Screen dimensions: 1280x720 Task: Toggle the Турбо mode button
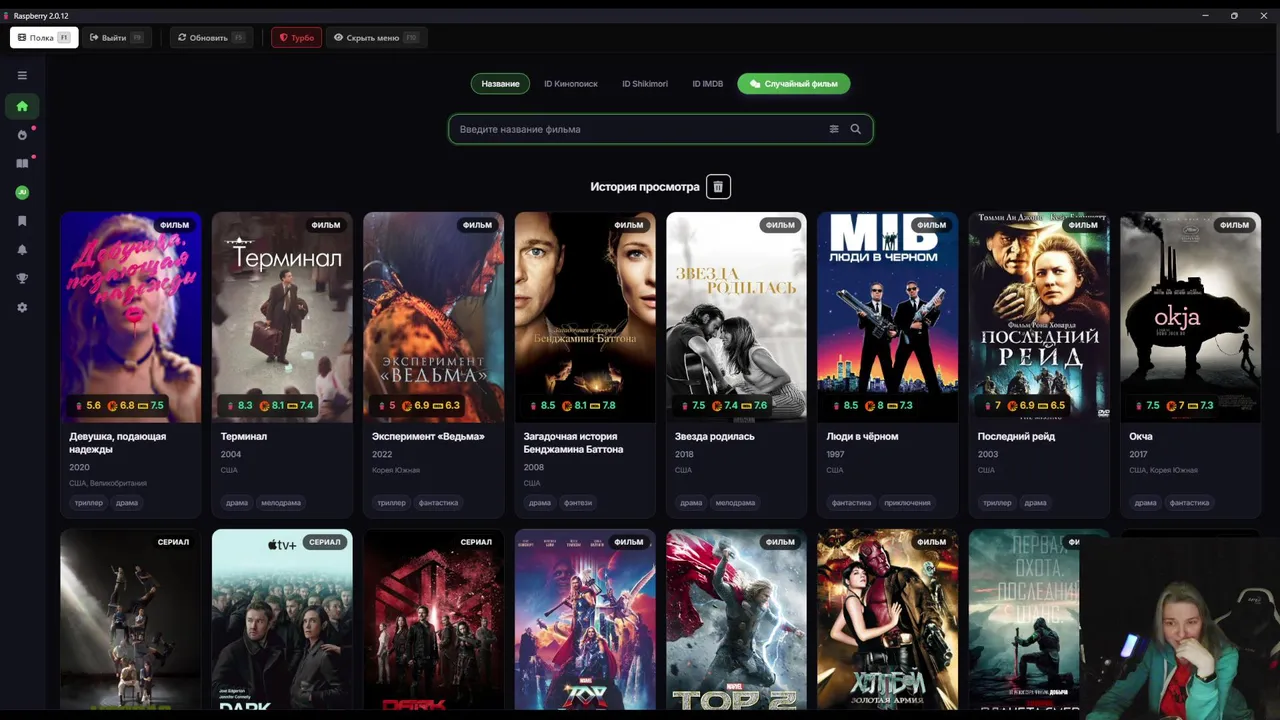pos(296,38)
